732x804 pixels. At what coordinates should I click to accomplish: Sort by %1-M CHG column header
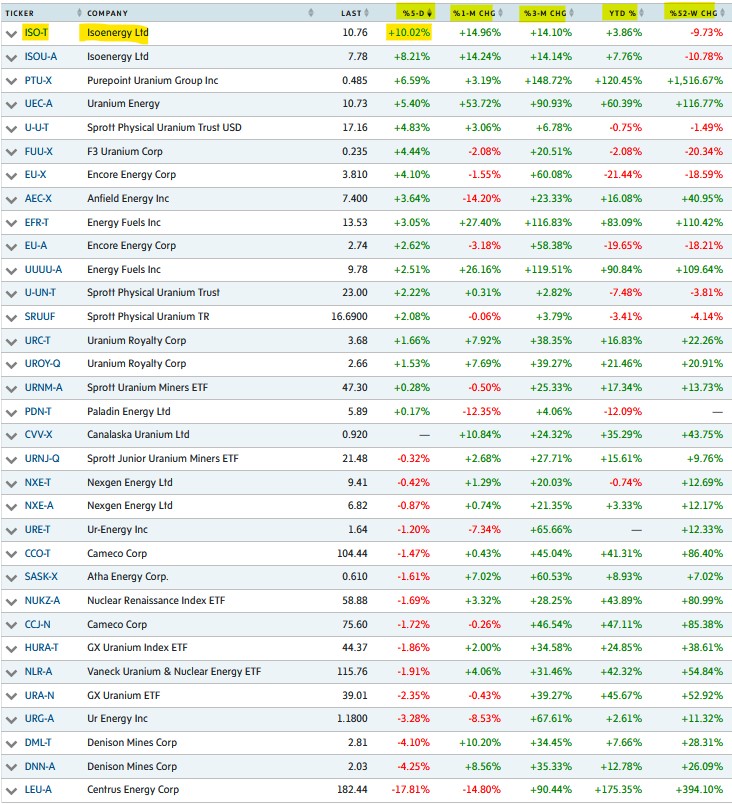click(x=474, y=13)
